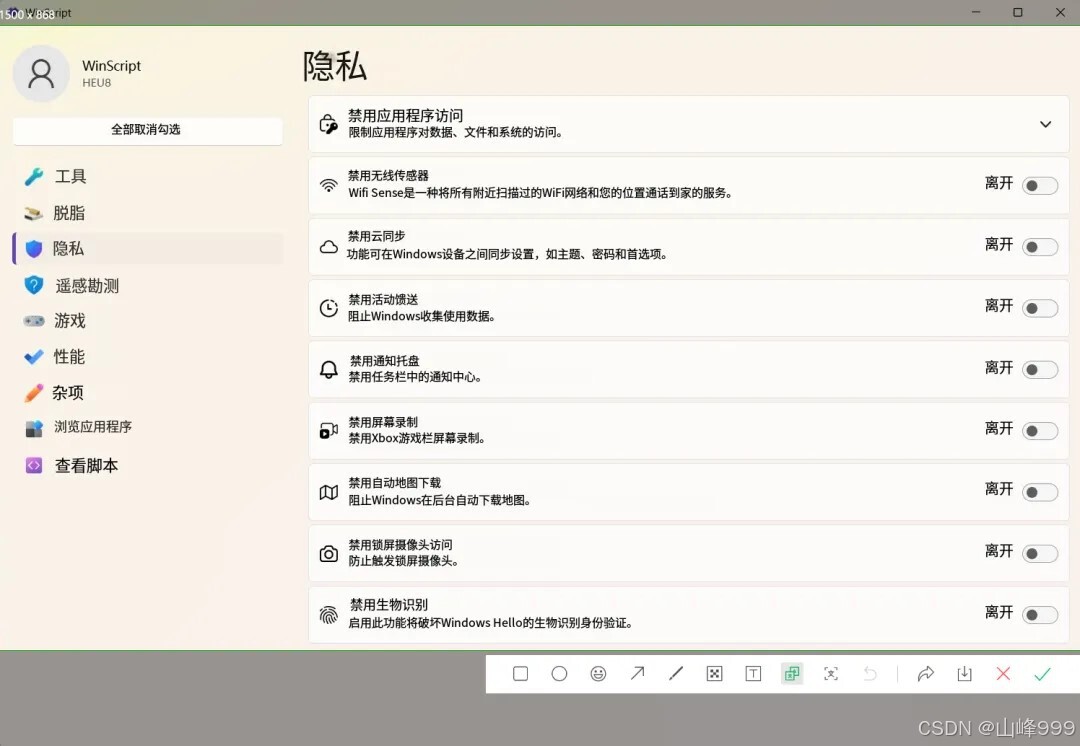Click the clock icon in 禁用活动馈送 row
The width and height of the screenshot is (1080, 746).
[329, 308]
